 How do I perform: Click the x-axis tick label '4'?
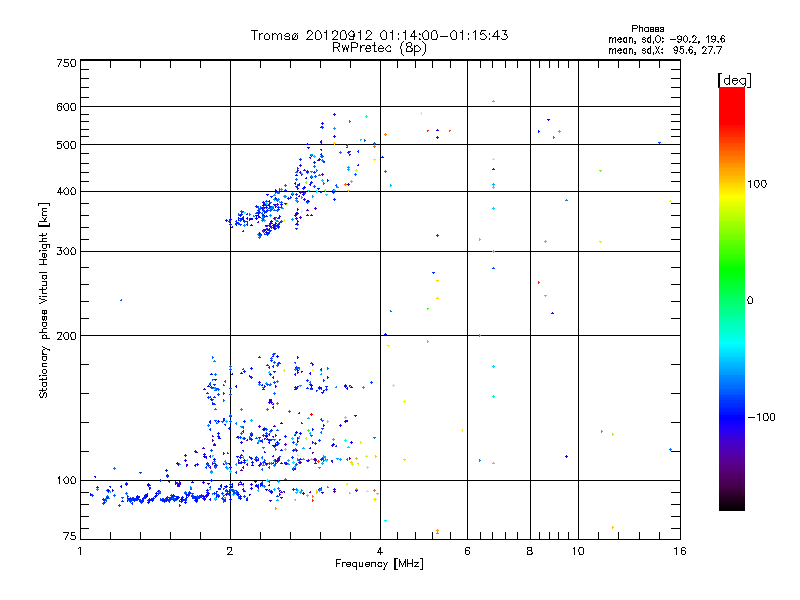(380, 551)
